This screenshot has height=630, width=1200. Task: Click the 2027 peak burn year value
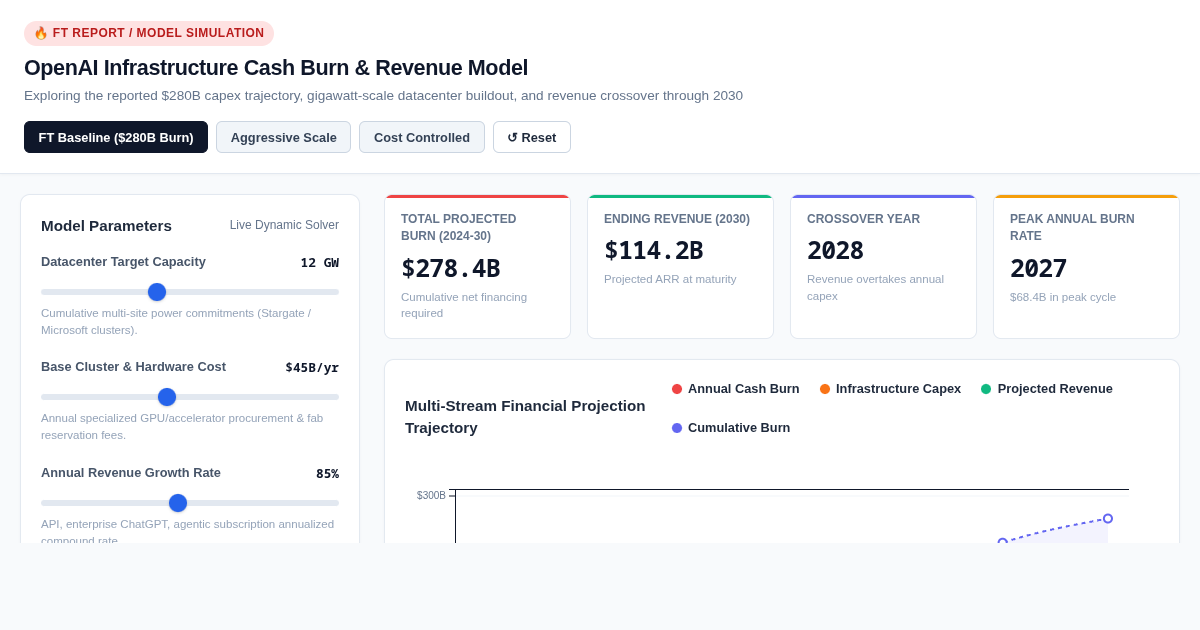click(x=1039, y=269)
